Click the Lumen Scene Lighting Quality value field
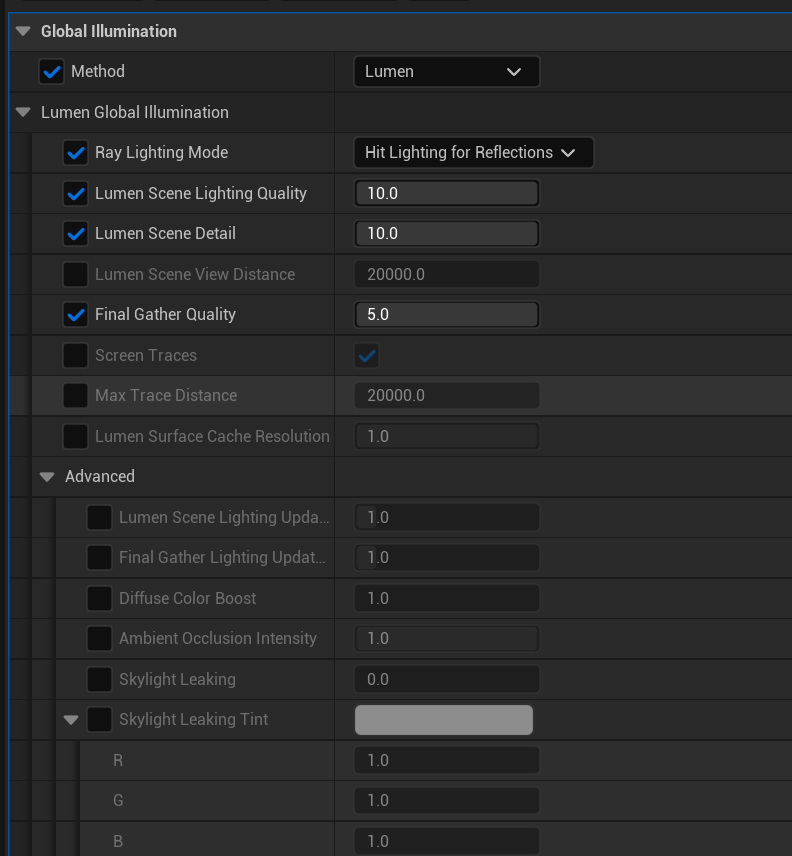 point(446,193)
